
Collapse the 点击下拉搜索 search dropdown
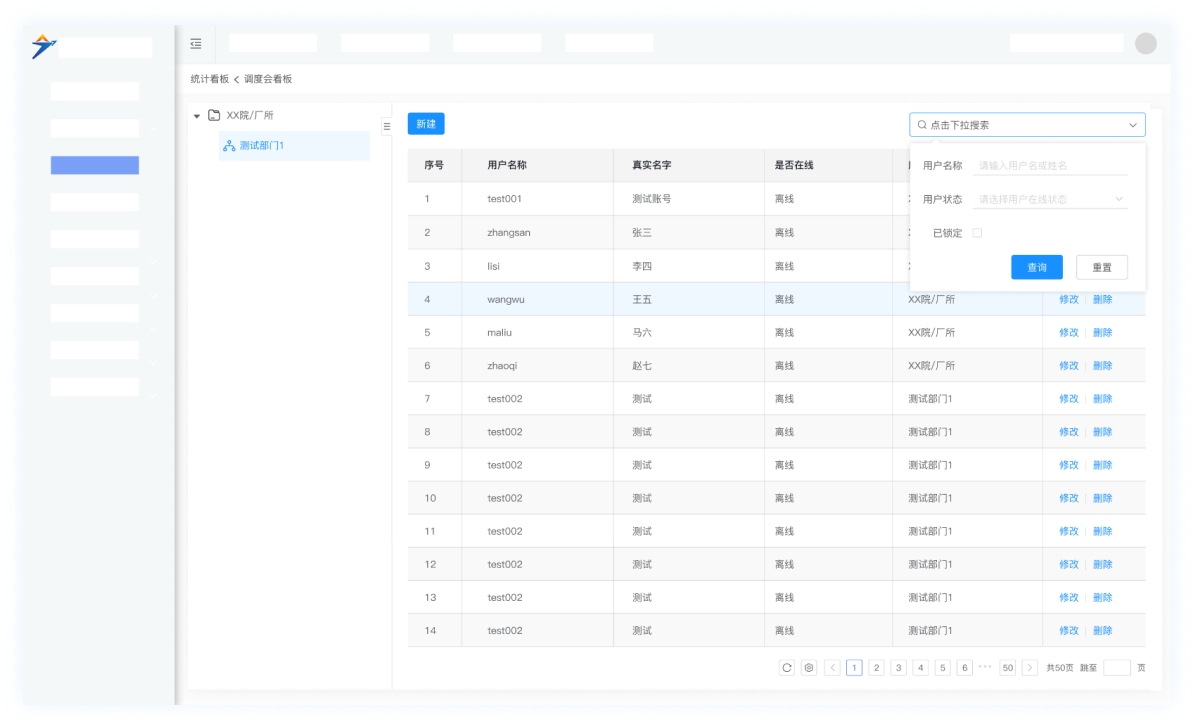[x=1132, y=125]
